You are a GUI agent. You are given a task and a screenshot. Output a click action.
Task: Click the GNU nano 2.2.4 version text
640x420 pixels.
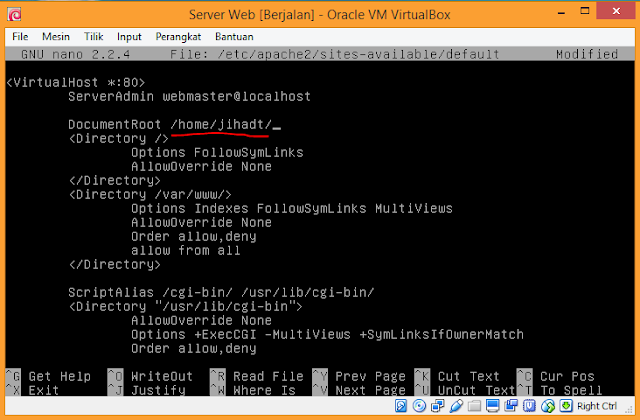click(76, 54)
